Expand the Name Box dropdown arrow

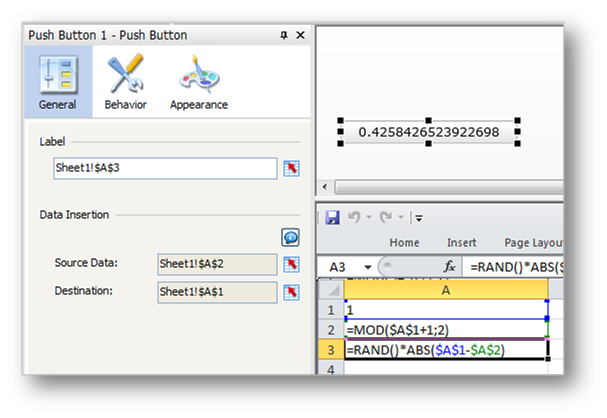coord(369,267)
